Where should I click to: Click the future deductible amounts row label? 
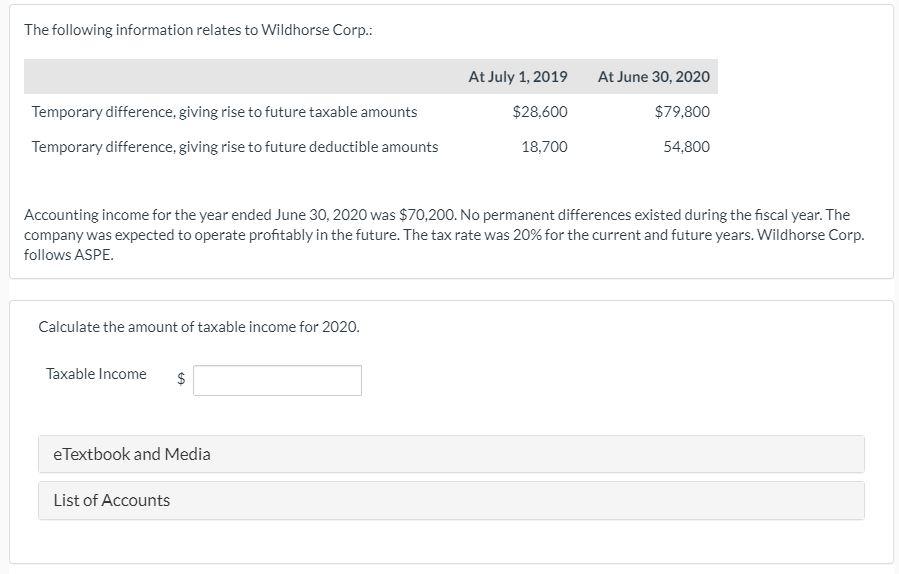[x=234, y=147]
